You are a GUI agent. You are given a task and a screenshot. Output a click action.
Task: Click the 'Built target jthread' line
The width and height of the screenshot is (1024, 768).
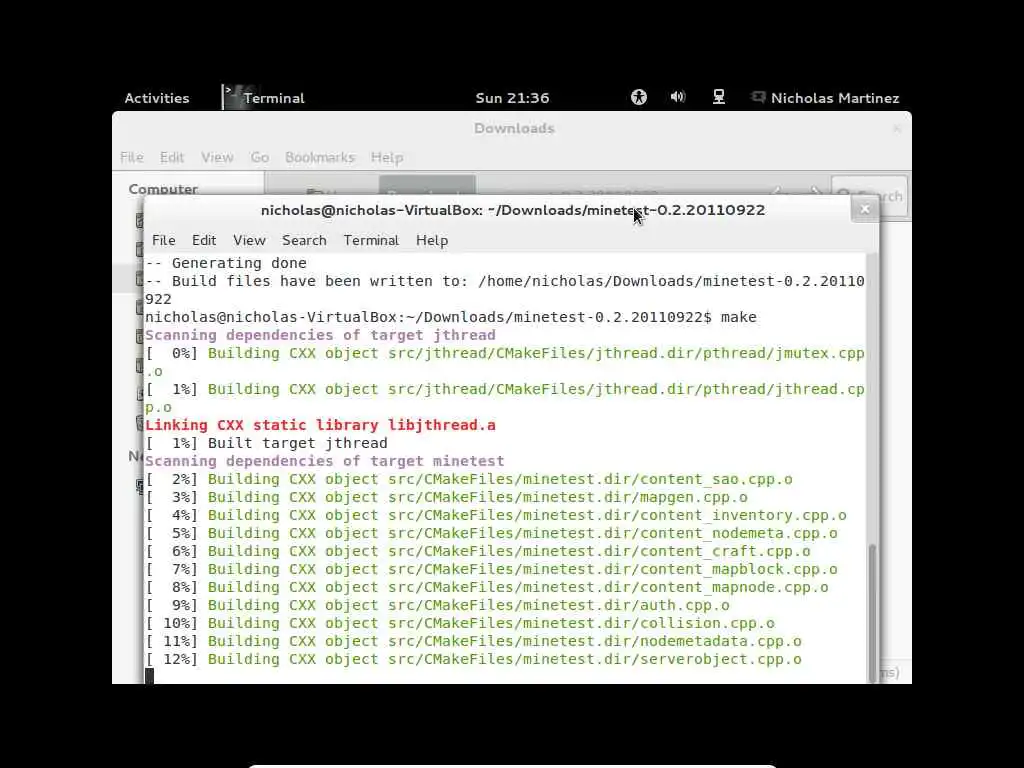point(266,443)
